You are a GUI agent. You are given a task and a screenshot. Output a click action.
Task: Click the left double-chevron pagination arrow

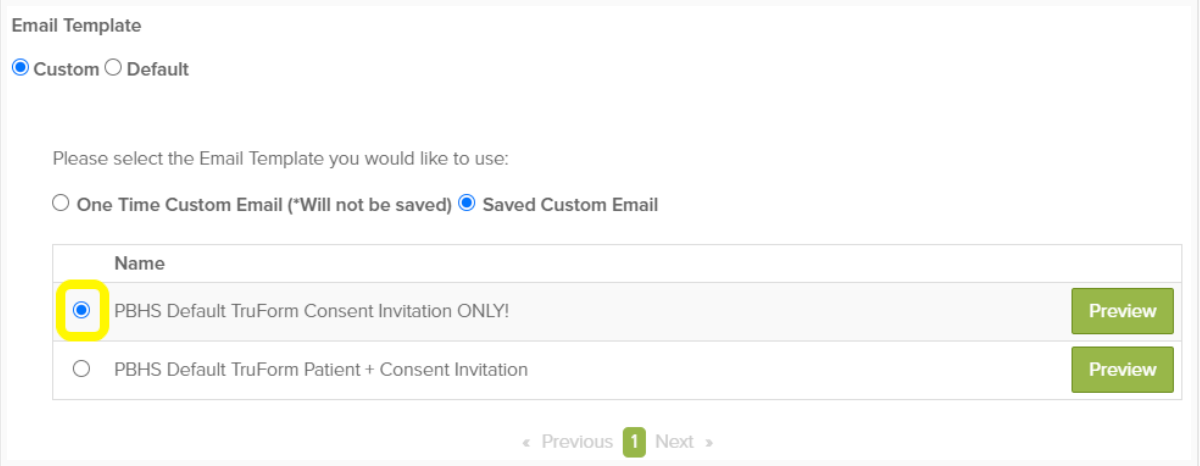pyautogui.click(x=527, y=442)
